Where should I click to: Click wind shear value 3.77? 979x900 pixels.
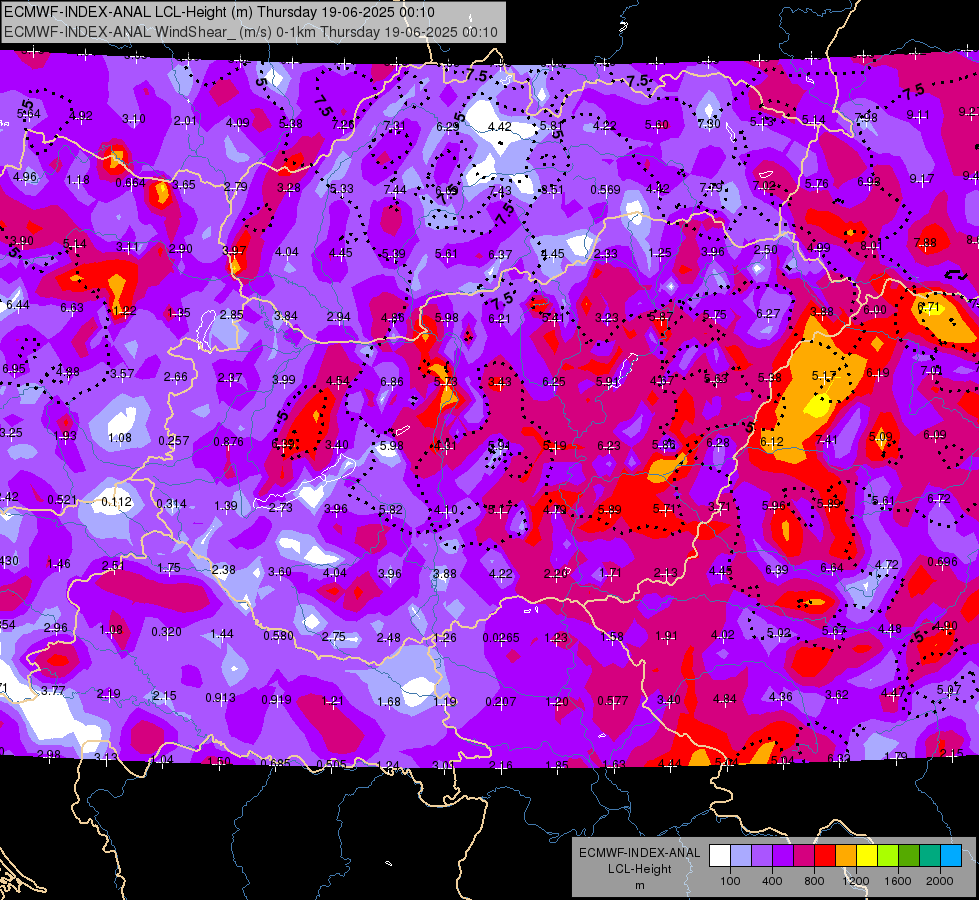click(x=53, y=690)
